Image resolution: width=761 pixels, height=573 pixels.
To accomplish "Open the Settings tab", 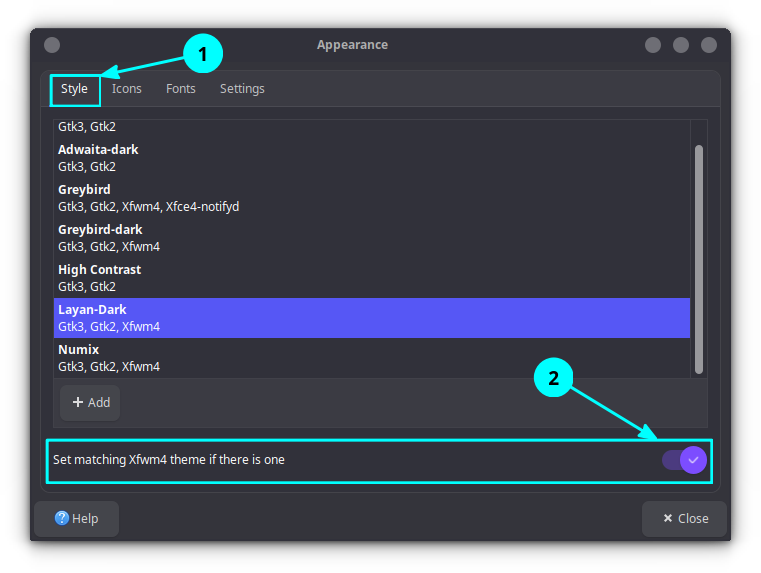I will click(242, 89).
